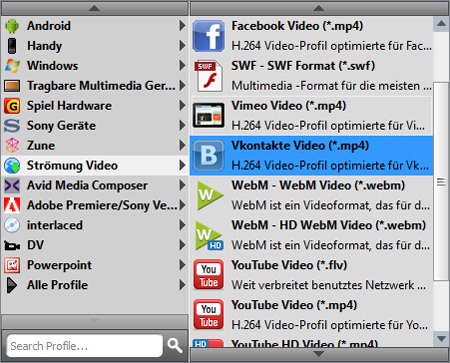Expand the Windows submenu arrow
This screenshot has height=363, width=450.
[182, 66]
